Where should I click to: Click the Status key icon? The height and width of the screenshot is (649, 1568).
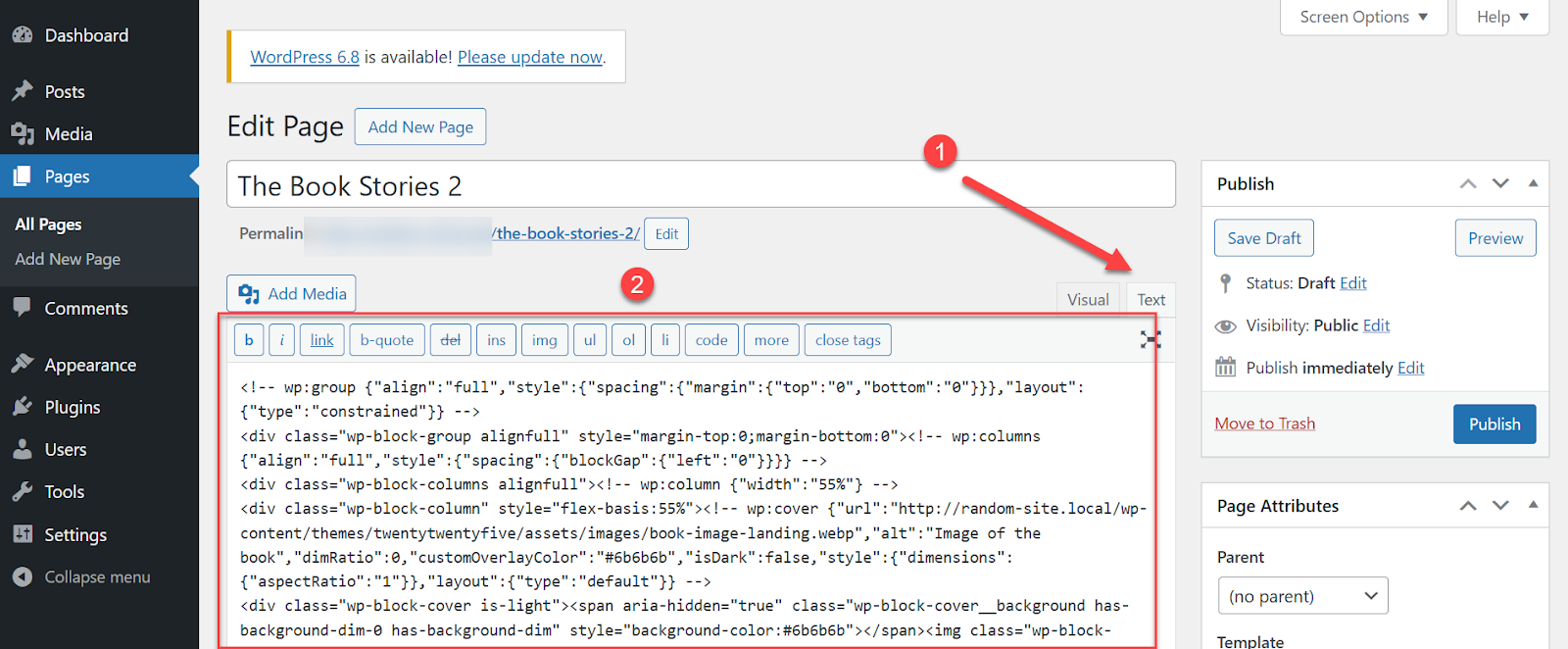click(1225, 283)
